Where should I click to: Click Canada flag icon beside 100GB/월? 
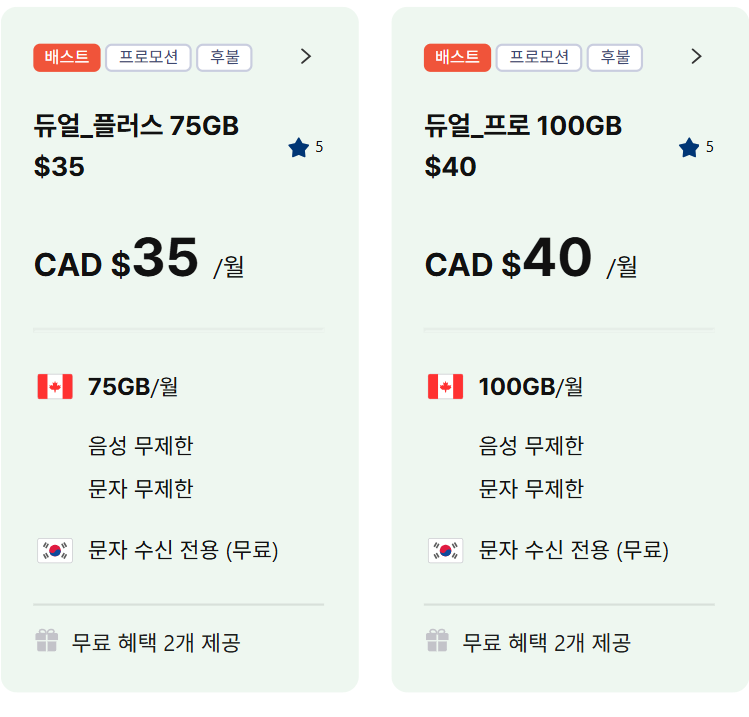tap(445, 386)
